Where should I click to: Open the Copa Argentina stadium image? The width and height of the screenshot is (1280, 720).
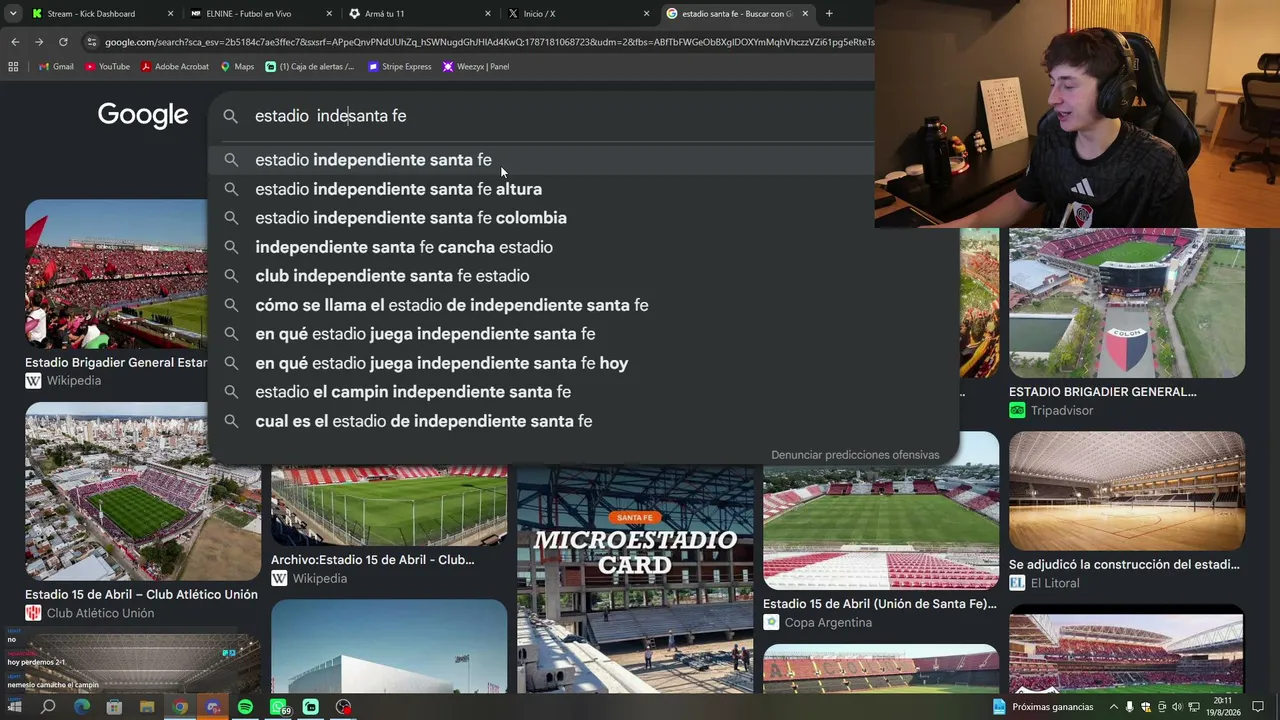(881, 510)
